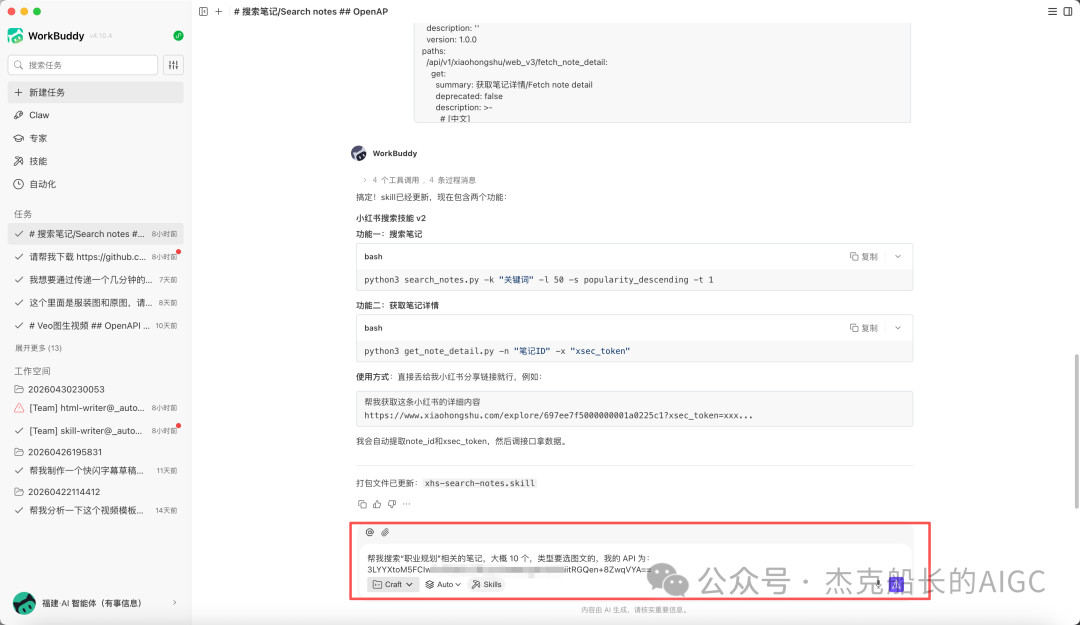Viewport: 1080px width, 625px height.
Task: Open the Auto model dropdown
Action: click(x=443, y=584)
